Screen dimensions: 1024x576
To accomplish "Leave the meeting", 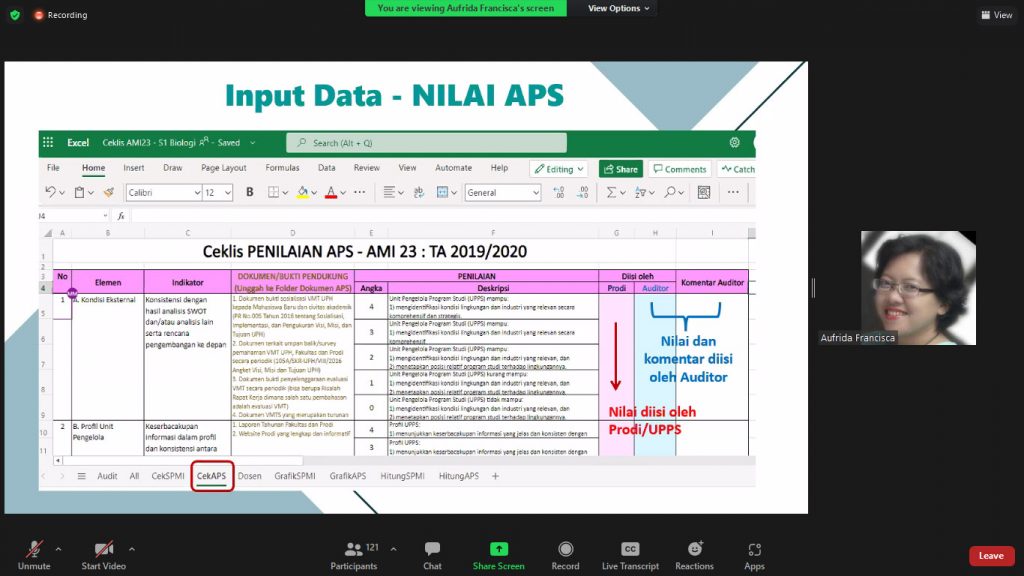I will pyautogui.click(x=991, y=556).
